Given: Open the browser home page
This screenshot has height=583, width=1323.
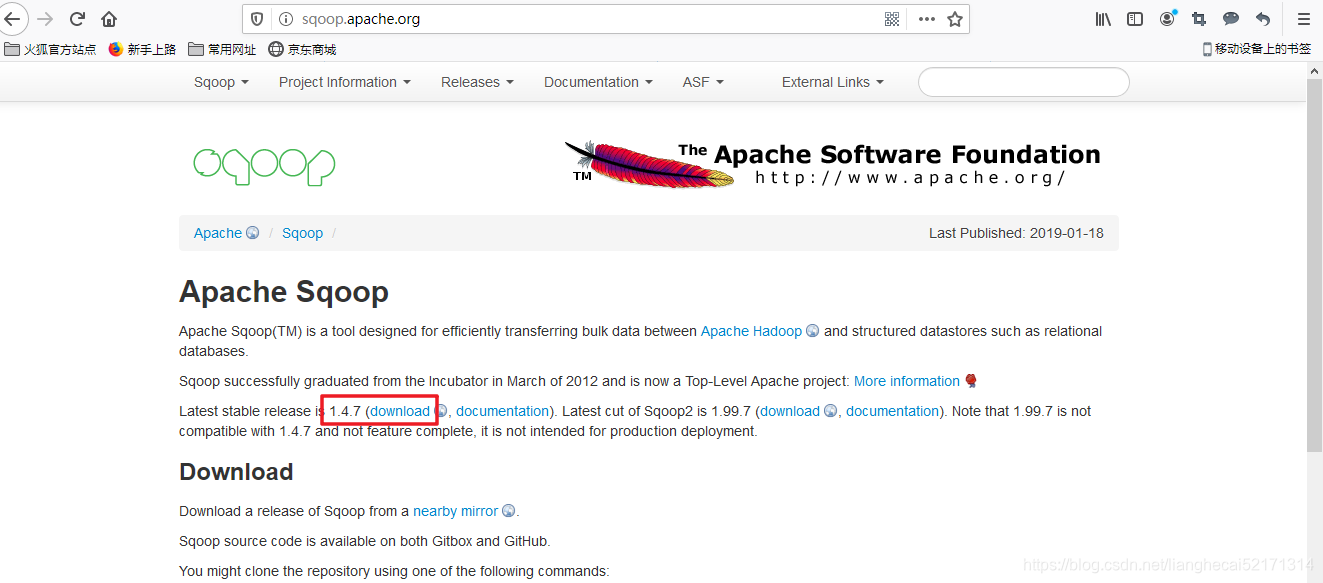Looking at the screenshot, I should [109, 19].
